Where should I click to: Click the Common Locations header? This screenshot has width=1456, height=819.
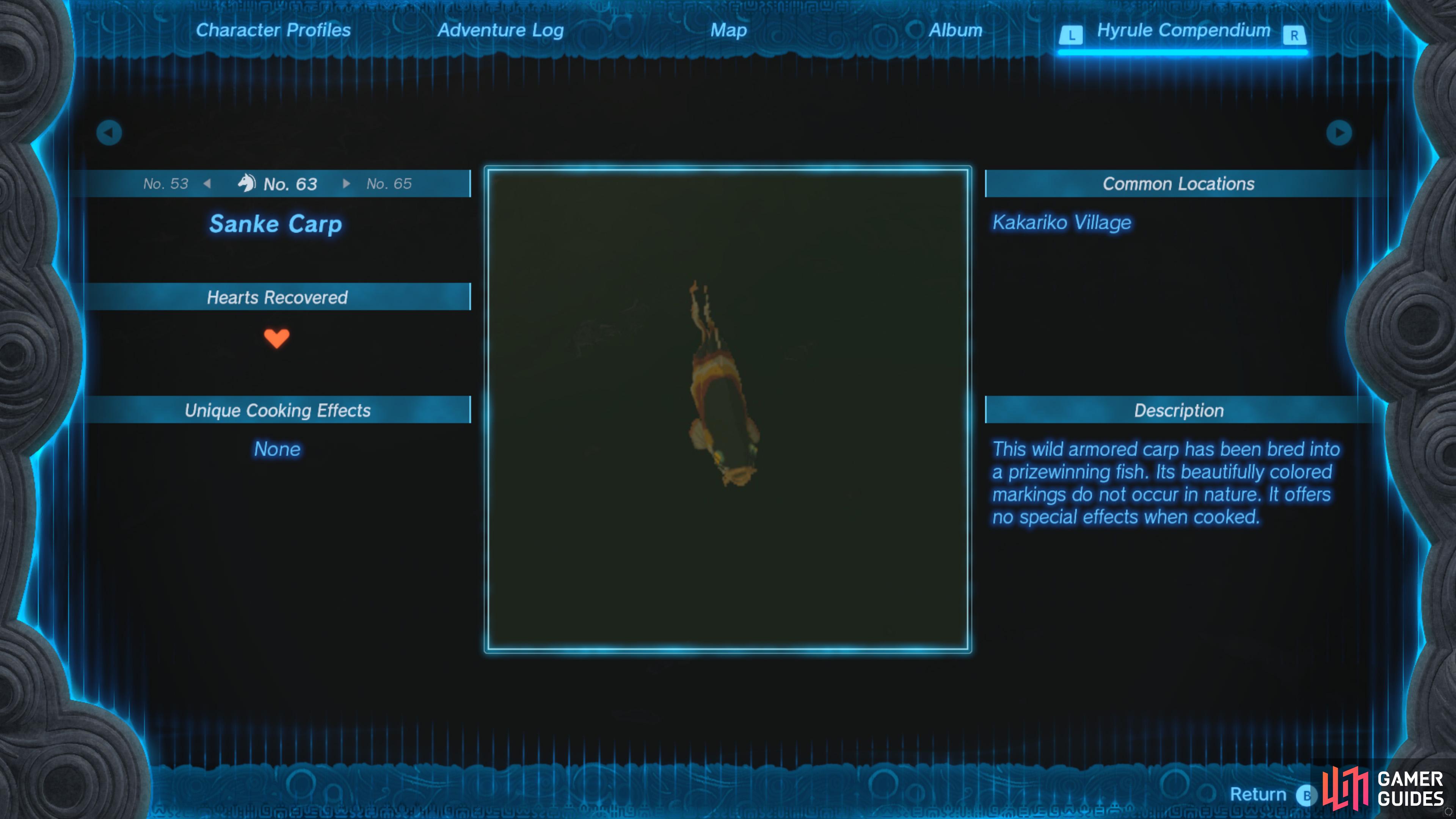[1178, 184]
